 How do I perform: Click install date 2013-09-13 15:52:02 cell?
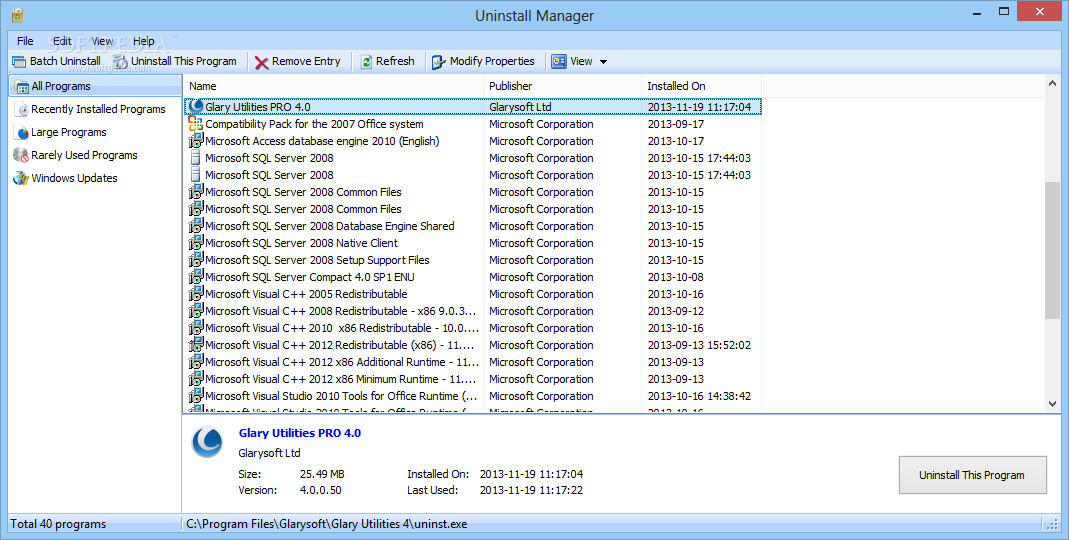(699, 345)
